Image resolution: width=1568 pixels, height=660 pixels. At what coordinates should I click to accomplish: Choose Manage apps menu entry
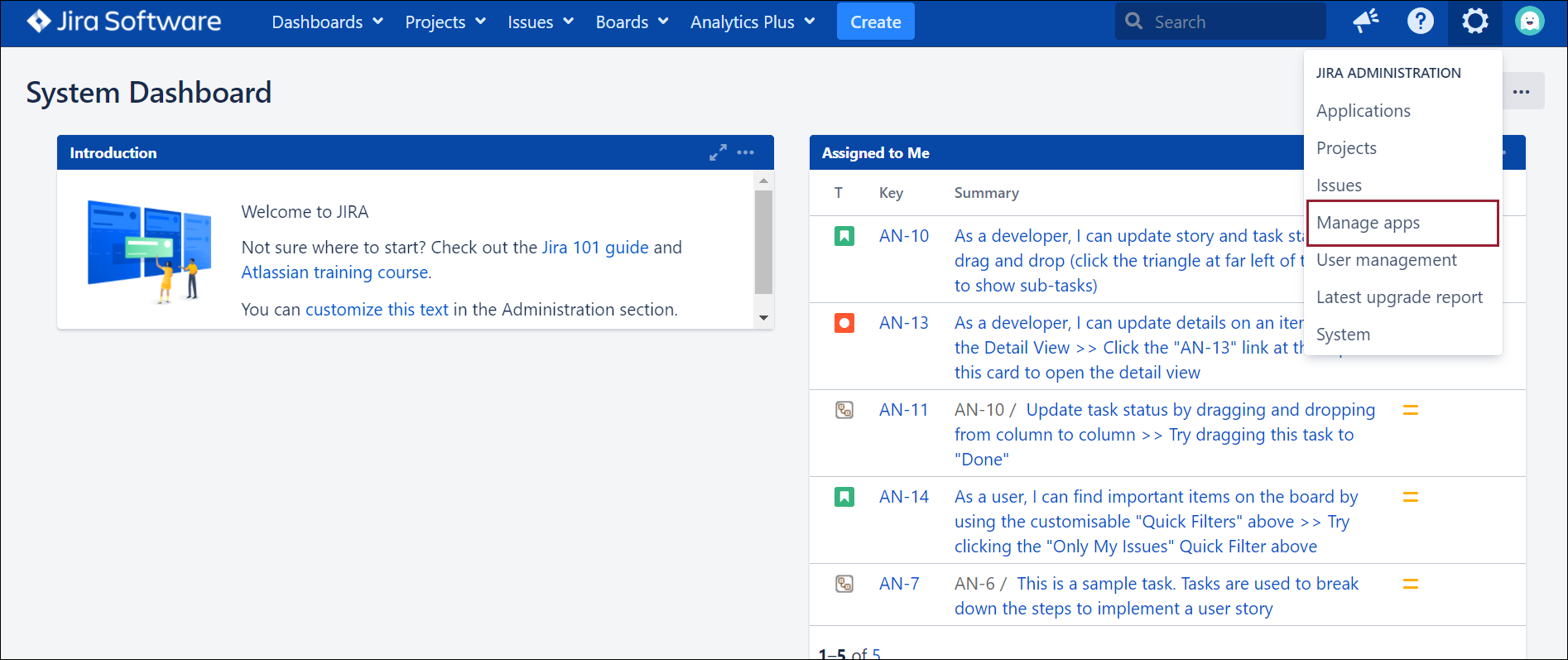1403,223
